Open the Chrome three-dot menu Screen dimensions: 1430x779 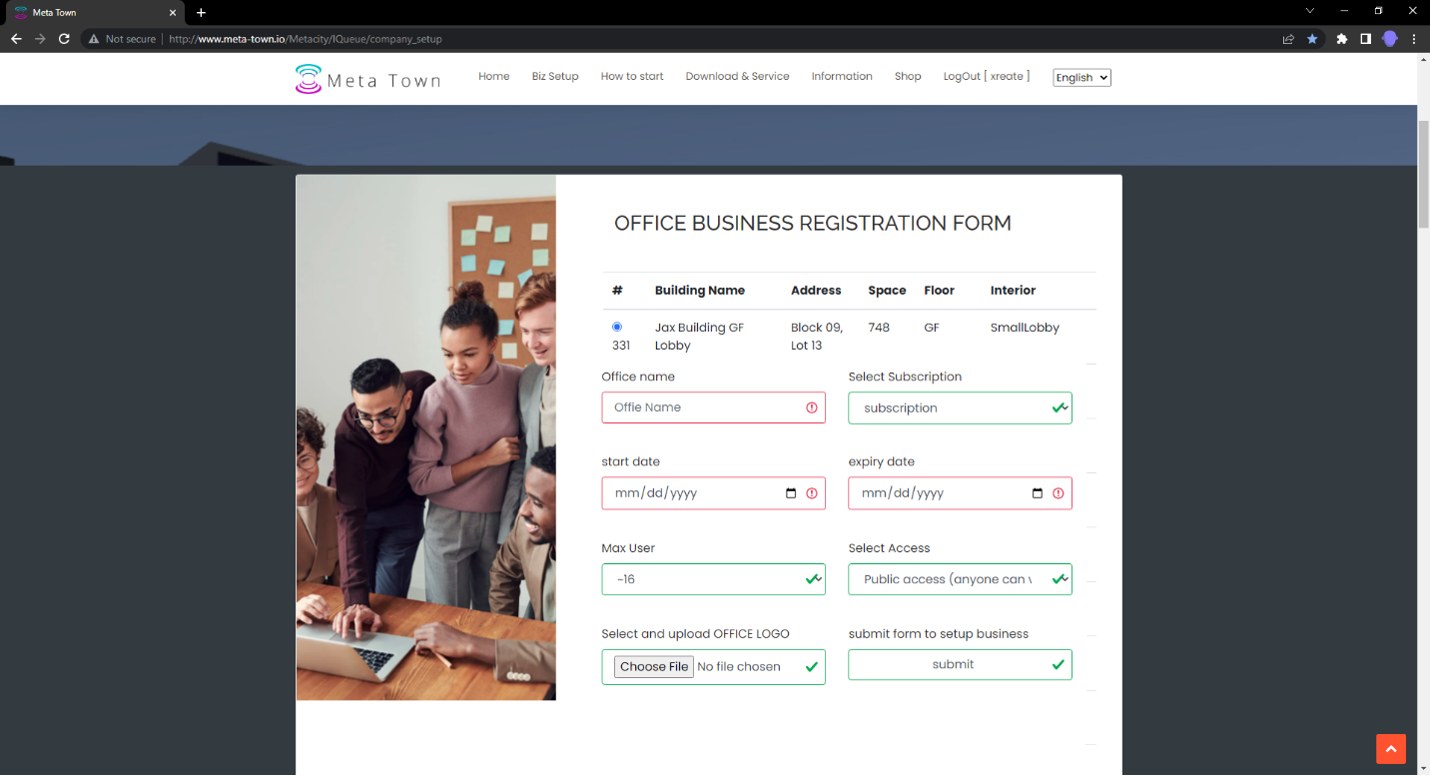(1414, 39)
